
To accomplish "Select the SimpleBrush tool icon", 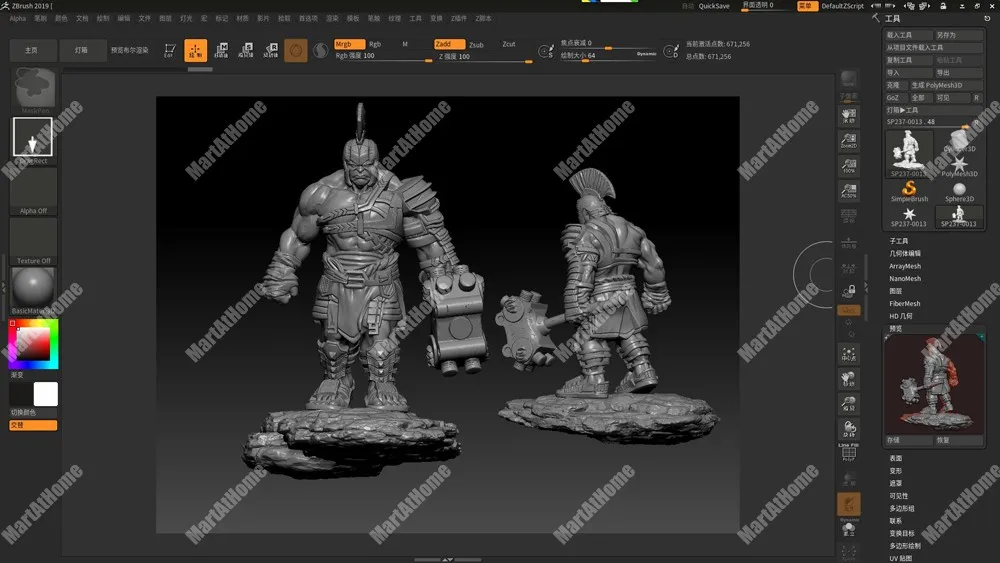I will [909, 191].
